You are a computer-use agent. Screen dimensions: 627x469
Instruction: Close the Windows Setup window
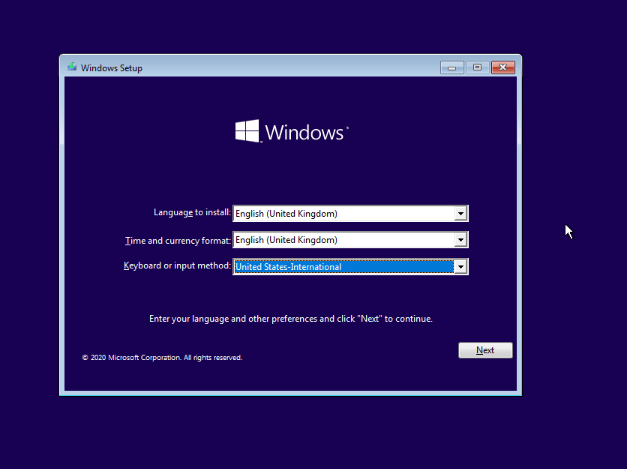pyautogui.click(x=503, y=68)
